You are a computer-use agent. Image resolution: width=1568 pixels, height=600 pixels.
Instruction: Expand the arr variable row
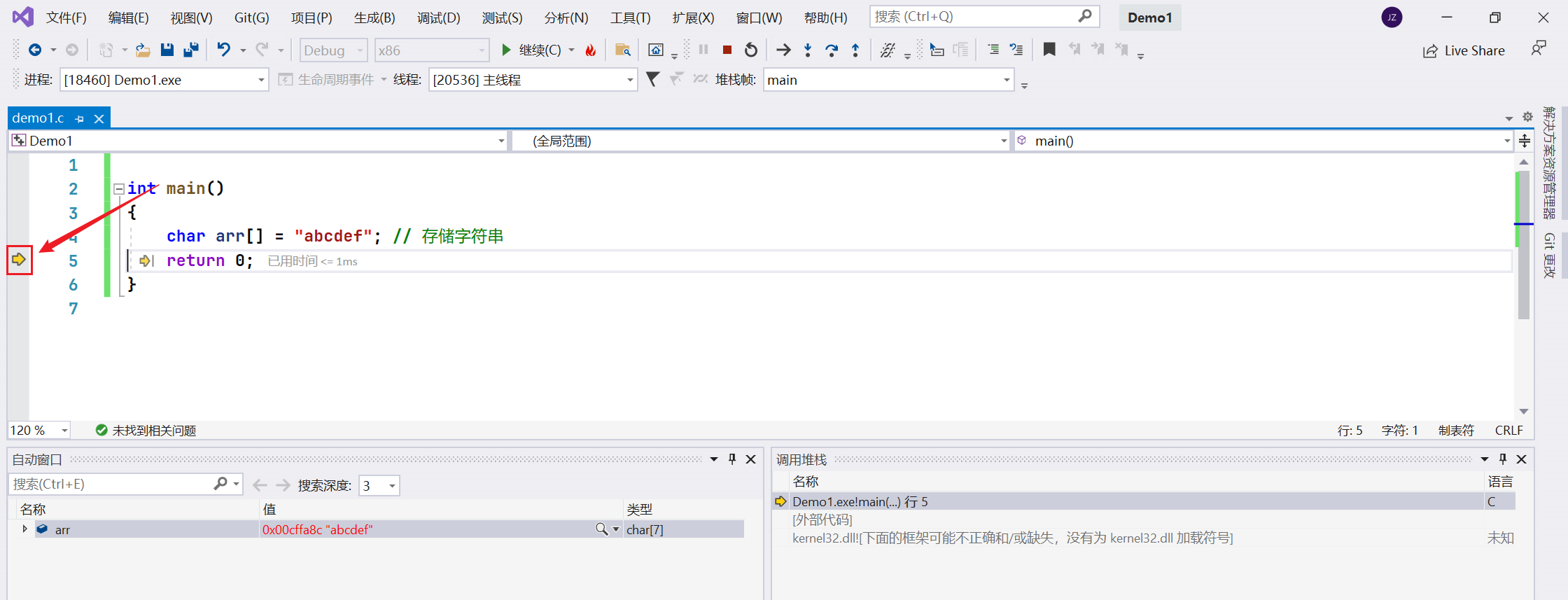pos(24,529)
